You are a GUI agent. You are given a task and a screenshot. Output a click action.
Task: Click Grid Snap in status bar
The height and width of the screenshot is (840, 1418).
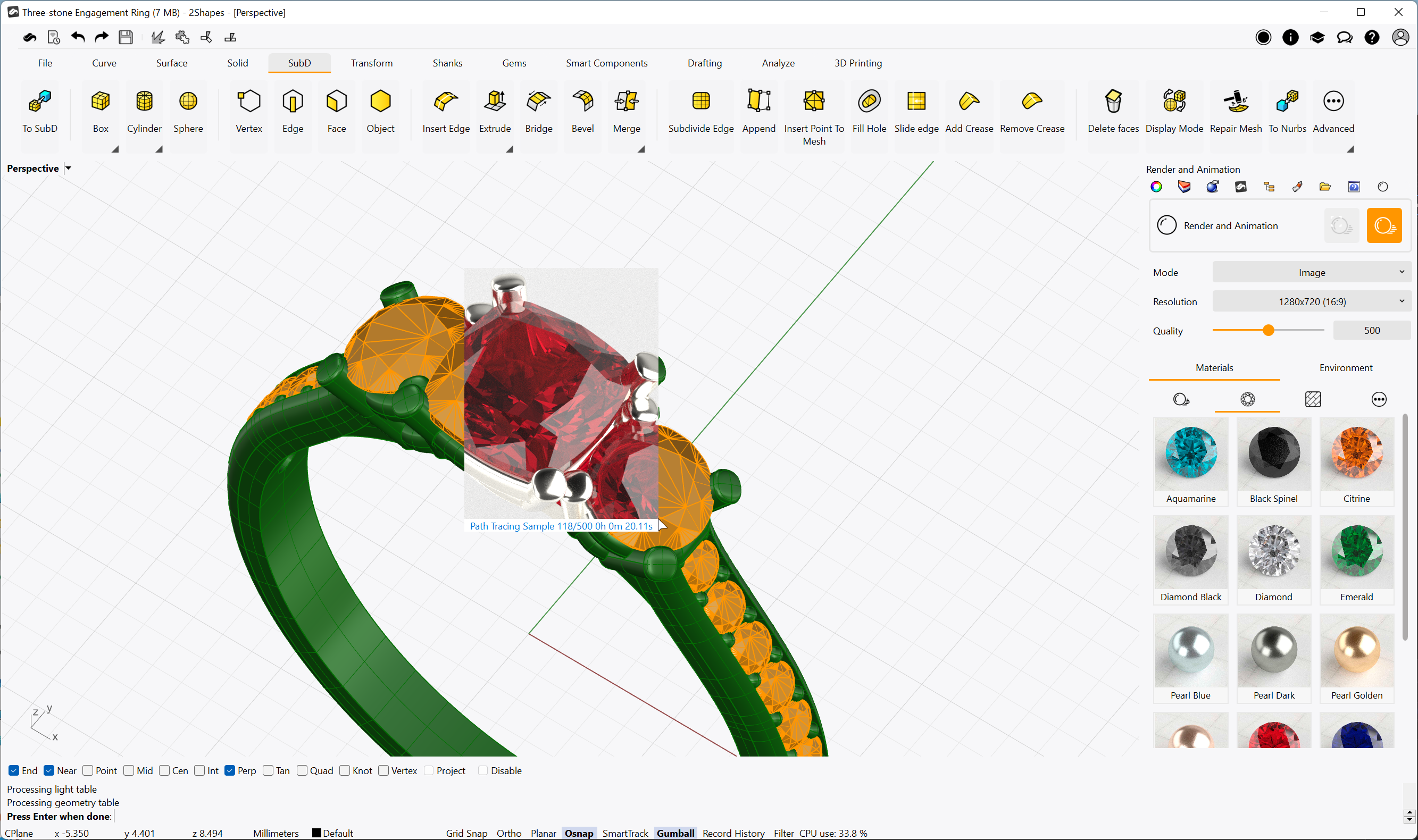coord(466,833)
